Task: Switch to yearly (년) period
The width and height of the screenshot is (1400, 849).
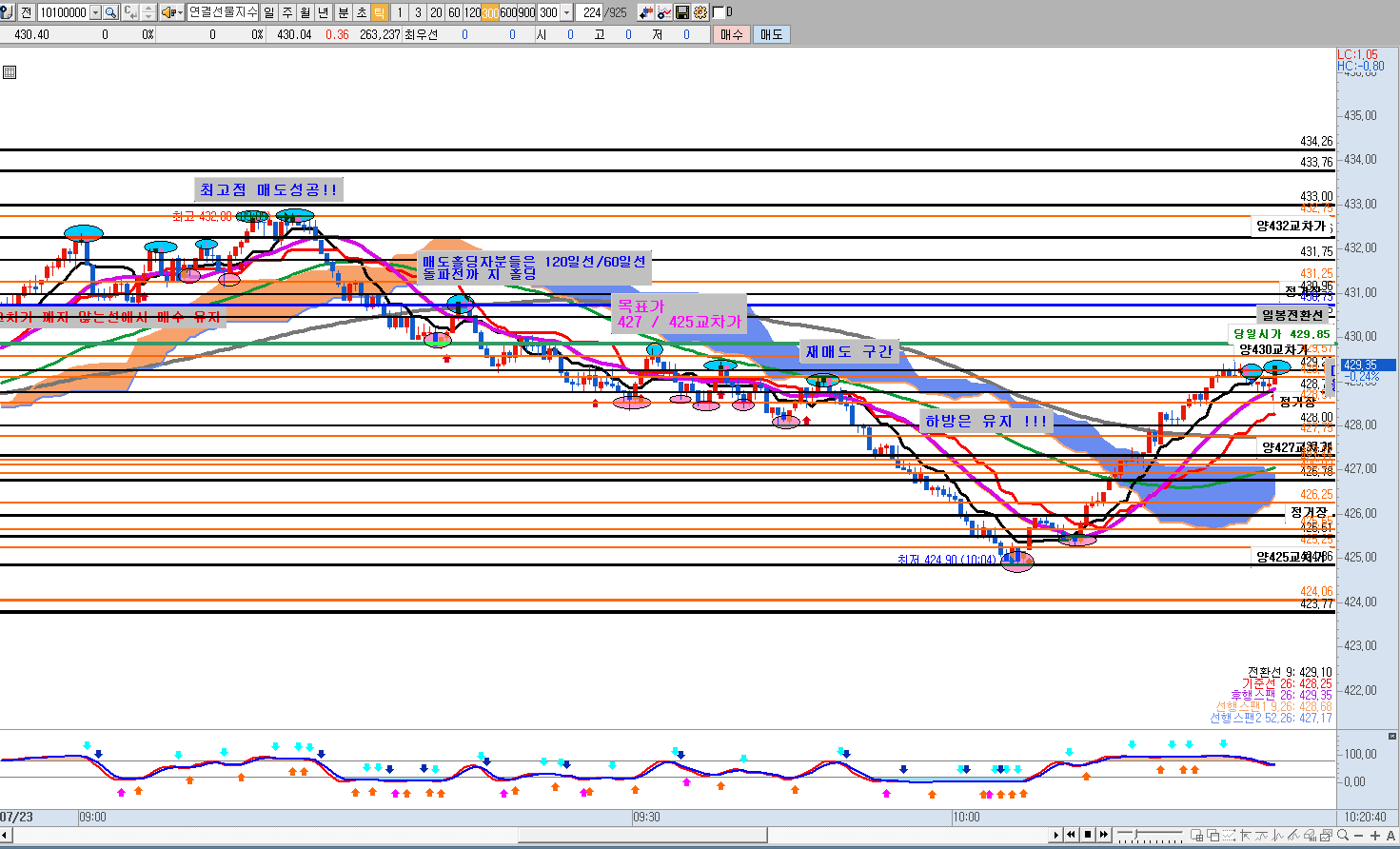Action: 323,12
